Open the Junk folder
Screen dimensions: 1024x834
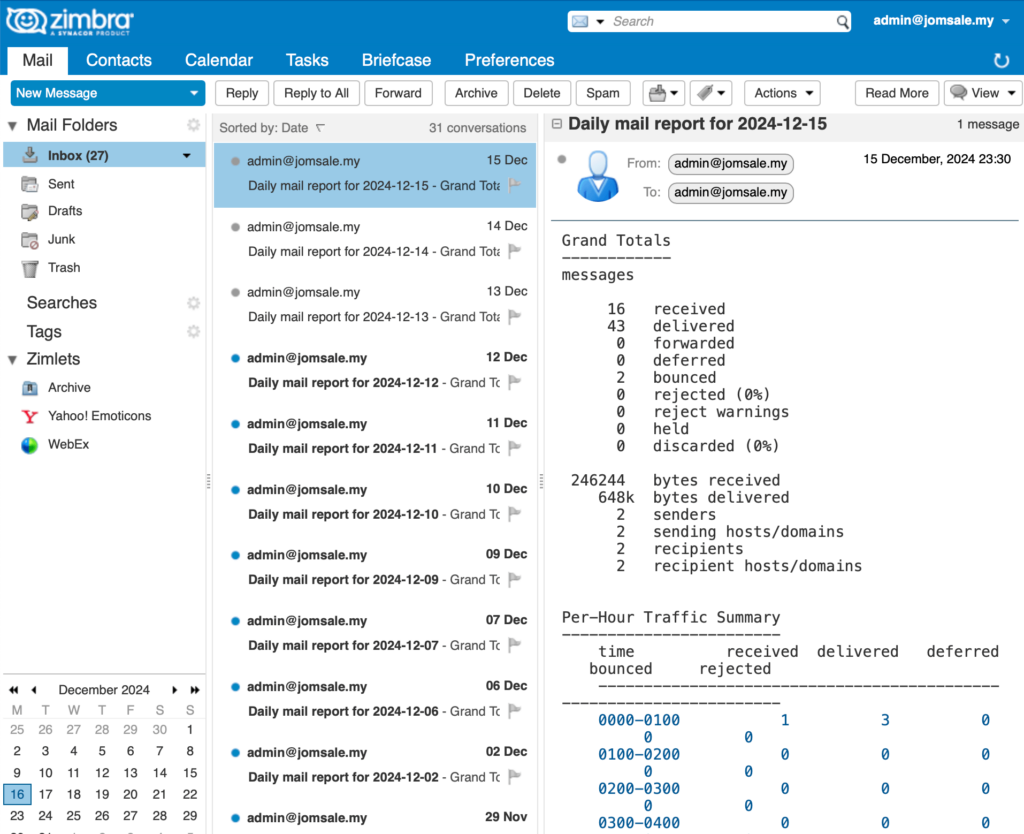tap(62, 240)
